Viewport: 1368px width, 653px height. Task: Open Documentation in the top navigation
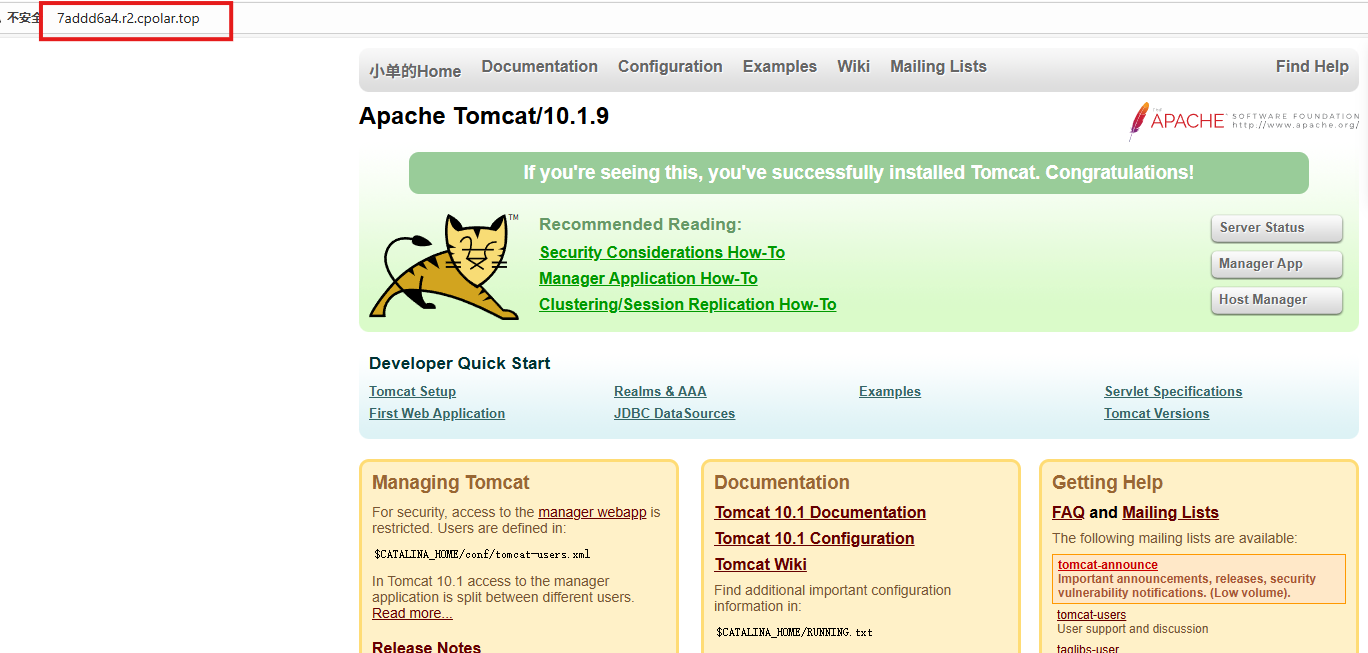[x=540, y=67]
